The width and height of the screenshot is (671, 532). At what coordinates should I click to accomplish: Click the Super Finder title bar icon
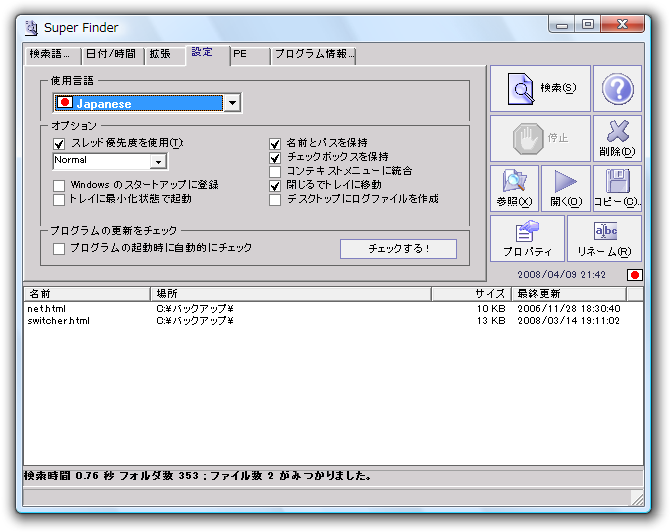tap(32, 28)
